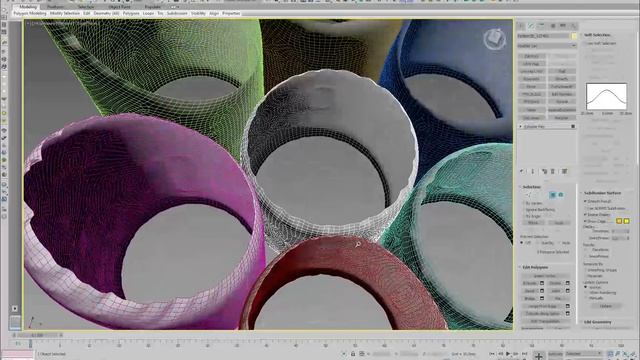Click Configure Modifier Sets icon under stack
This screenshot has height=360, width=640.
coord(564,171)
